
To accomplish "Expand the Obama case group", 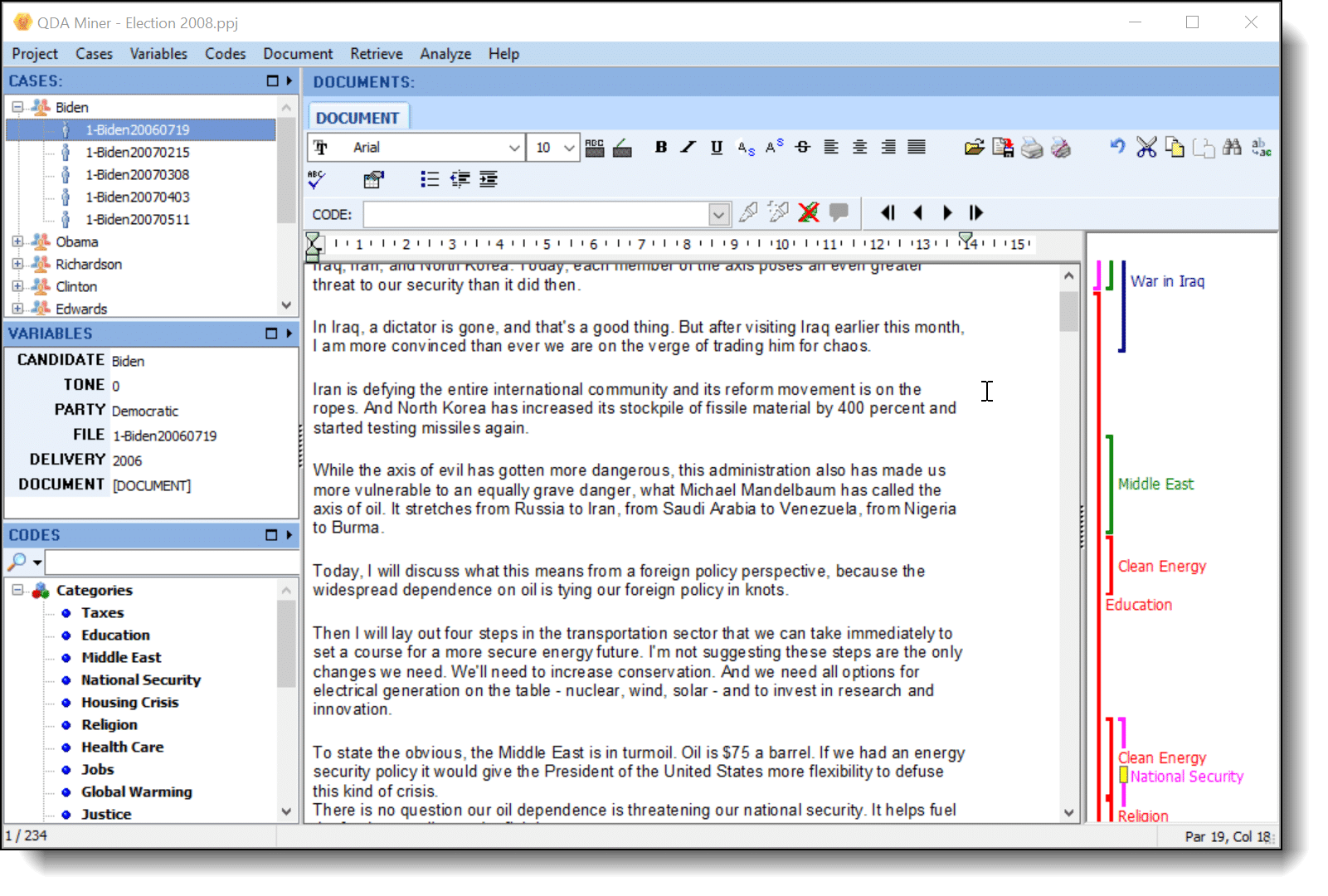I will pyautogui.click(x=17, y=241).
